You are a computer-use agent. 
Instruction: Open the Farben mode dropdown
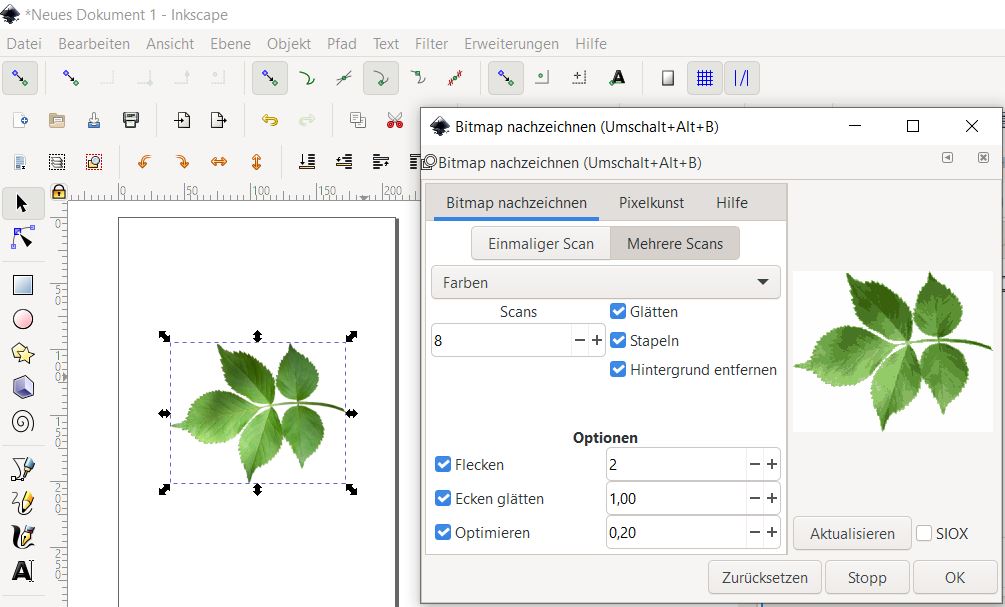pyautogui.click(x=605, y=283)
